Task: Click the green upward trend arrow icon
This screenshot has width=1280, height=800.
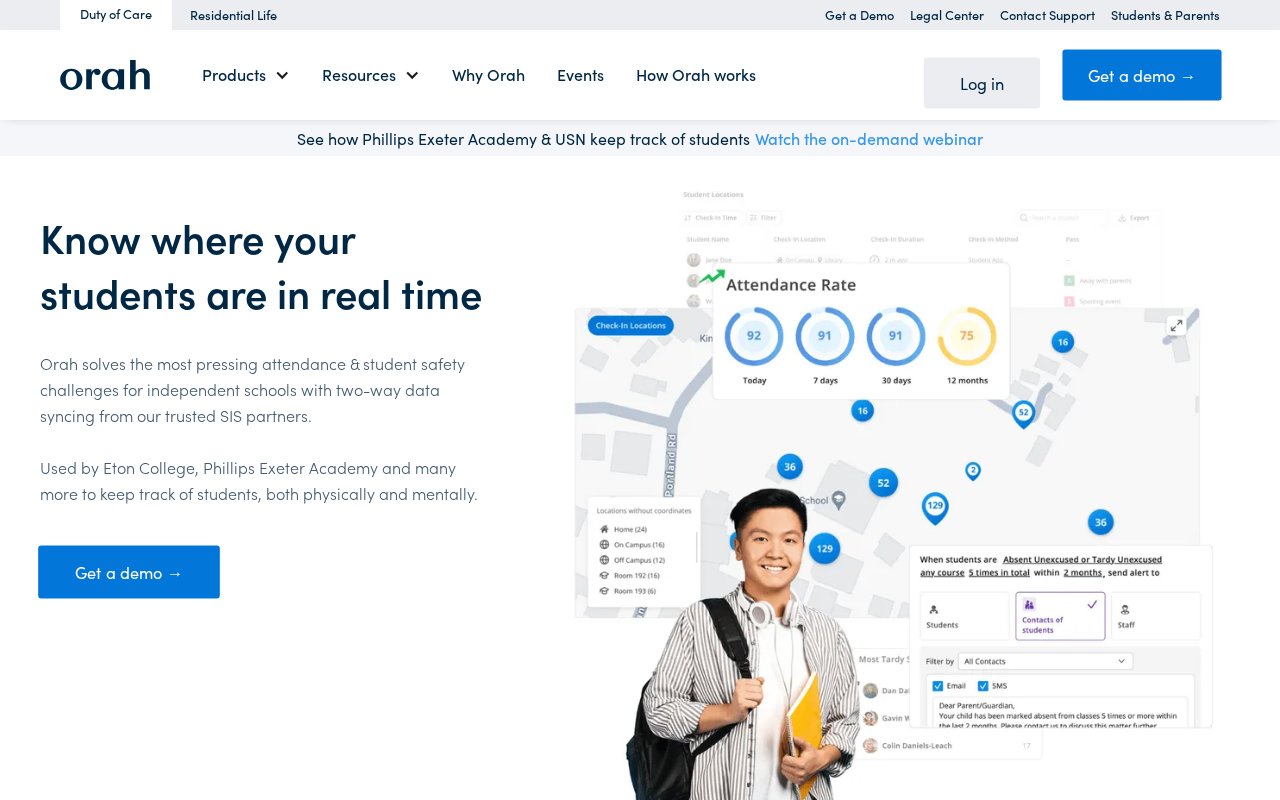Action: [712, 276]
